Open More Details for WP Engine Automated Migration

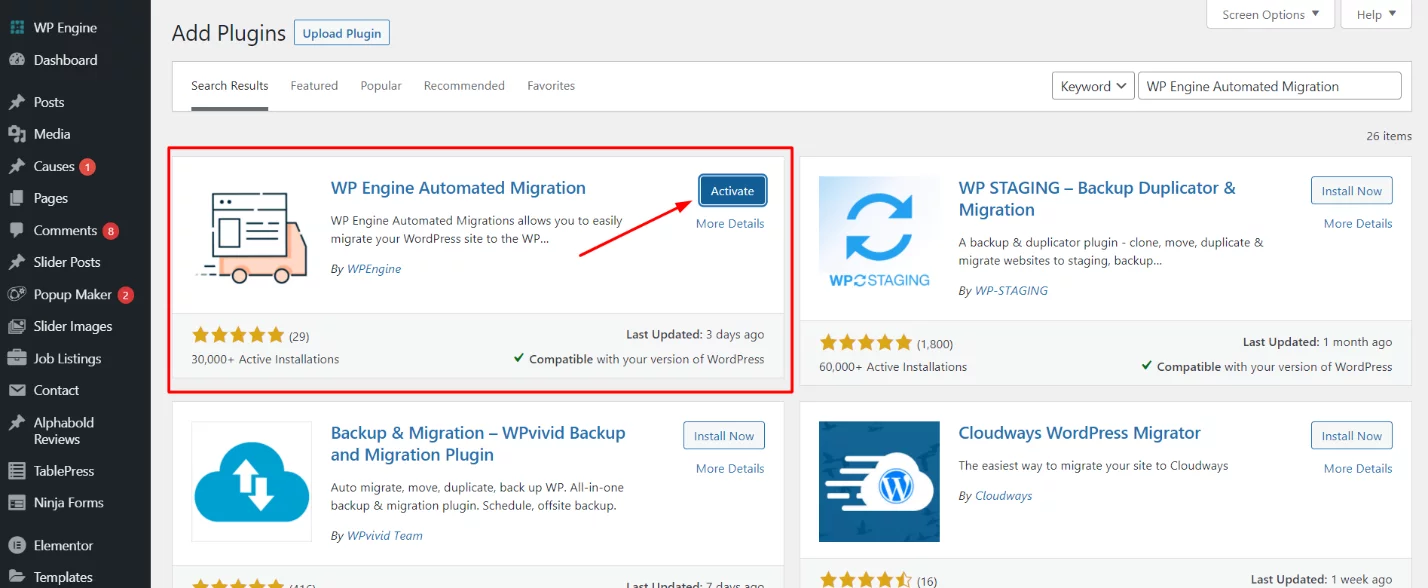pyautogui.click(x=730, y=224)
